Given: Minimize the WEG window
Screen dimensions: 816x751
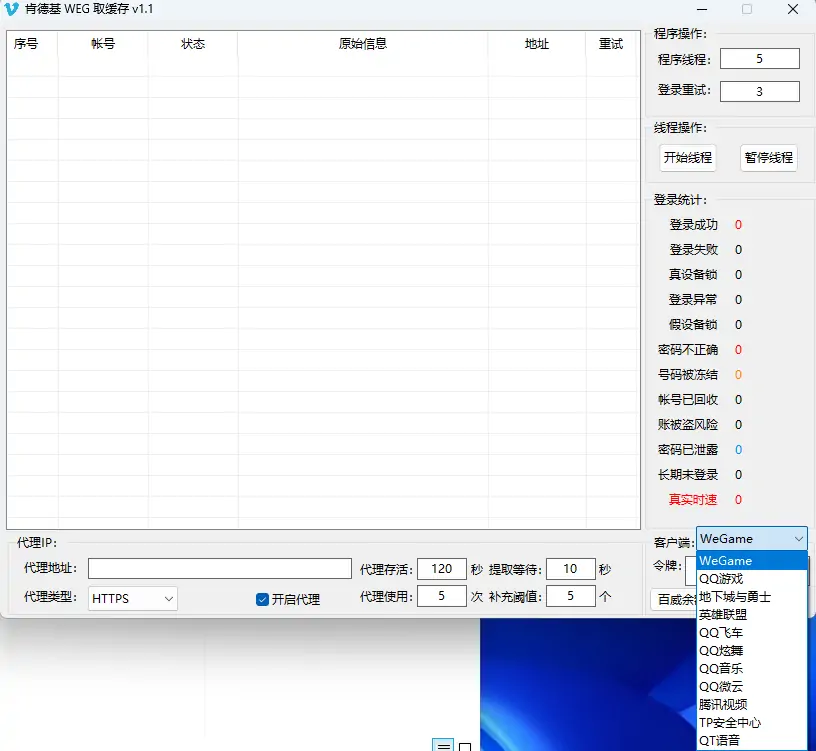Looking at the screenshot, I should pyautogui.click(x=702, y=9).
